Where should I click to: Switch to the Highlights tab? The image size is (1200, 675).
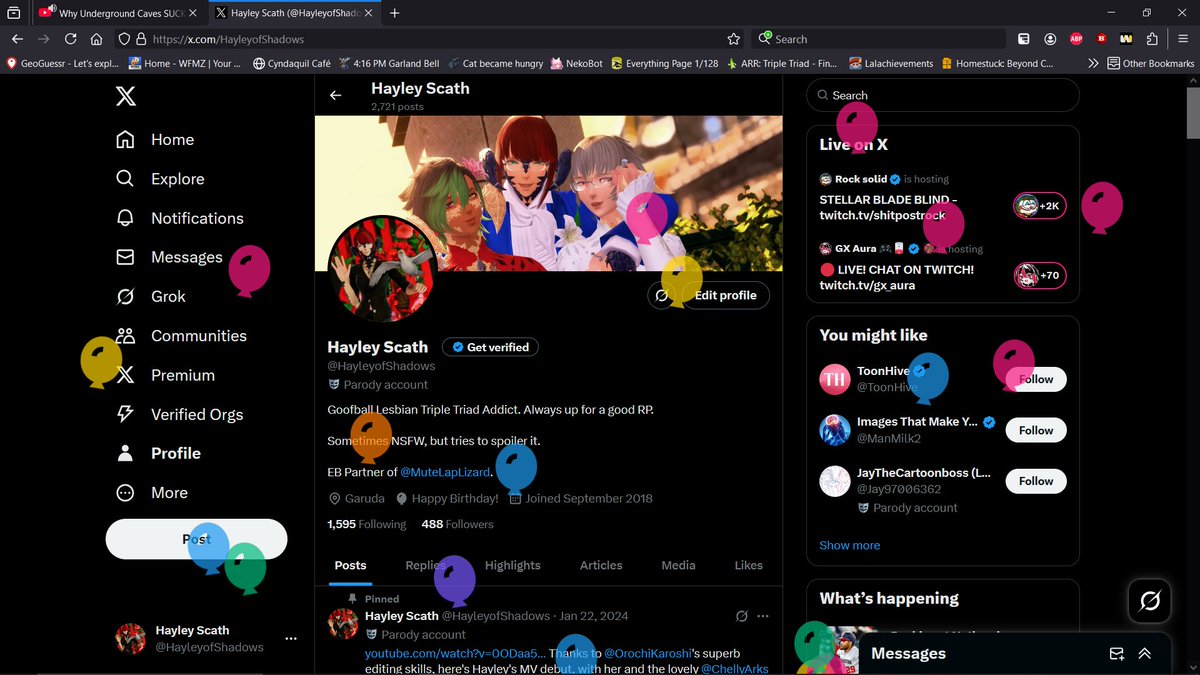click(x=513, y=565)
